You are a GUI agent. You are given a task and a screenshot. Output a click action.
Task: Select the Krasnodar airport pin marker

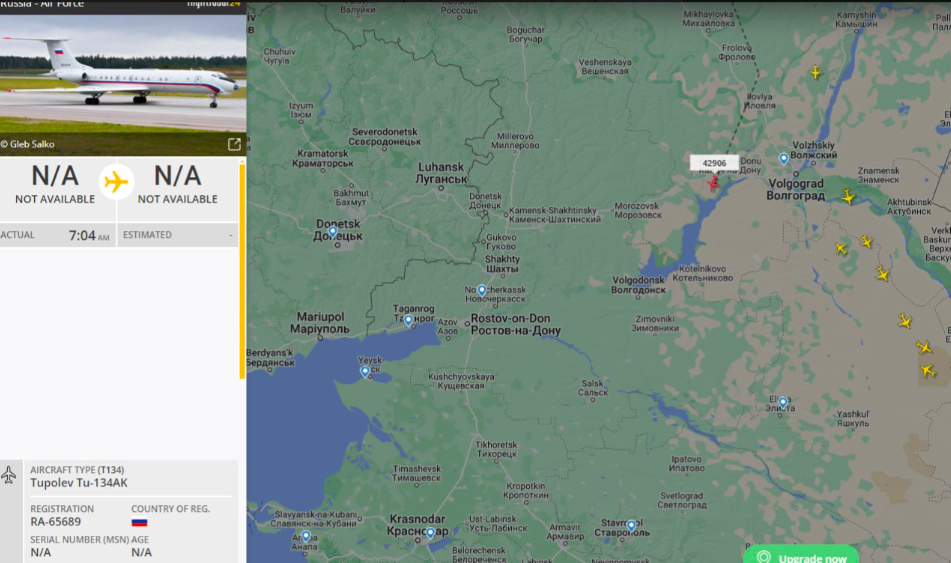tap(430, 533)
